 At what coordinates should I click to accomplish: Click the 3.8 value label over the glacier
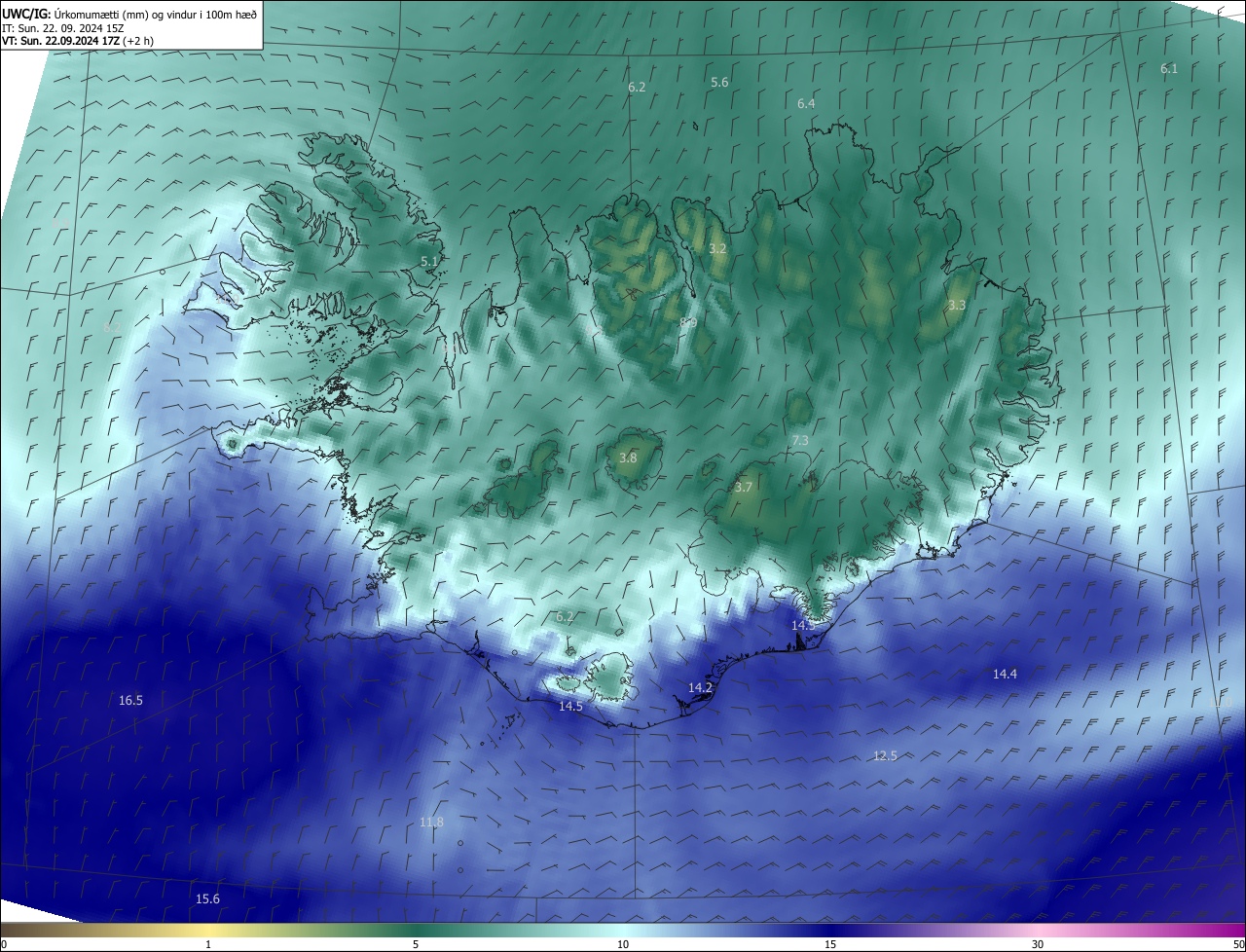point(628,458)
